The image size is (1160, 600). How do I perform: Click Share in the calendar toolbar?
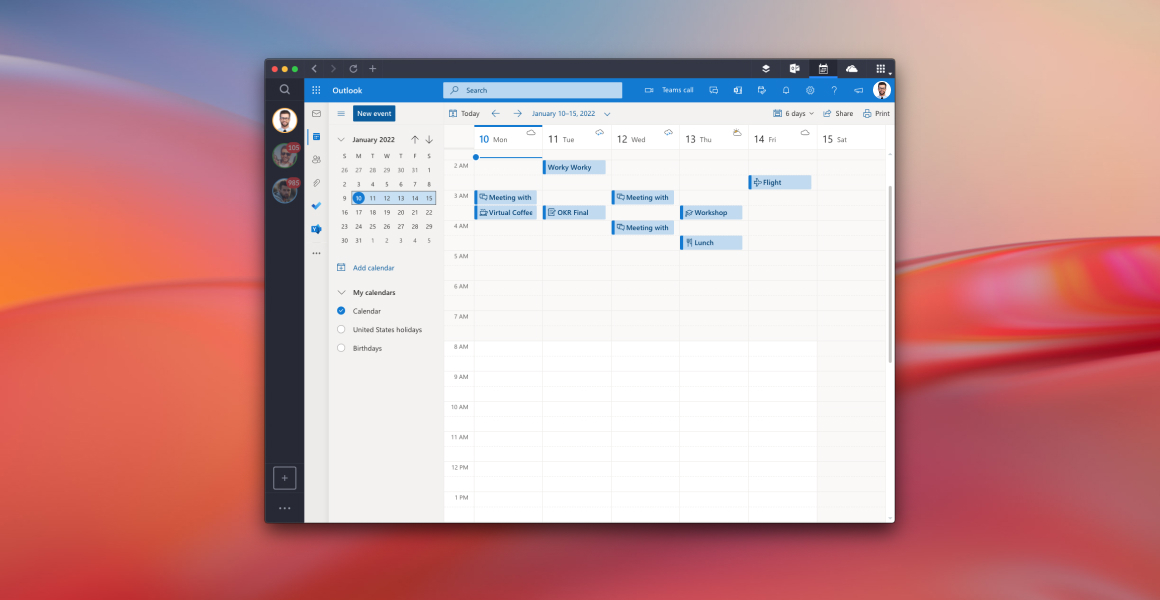click(x=838, y=114)
